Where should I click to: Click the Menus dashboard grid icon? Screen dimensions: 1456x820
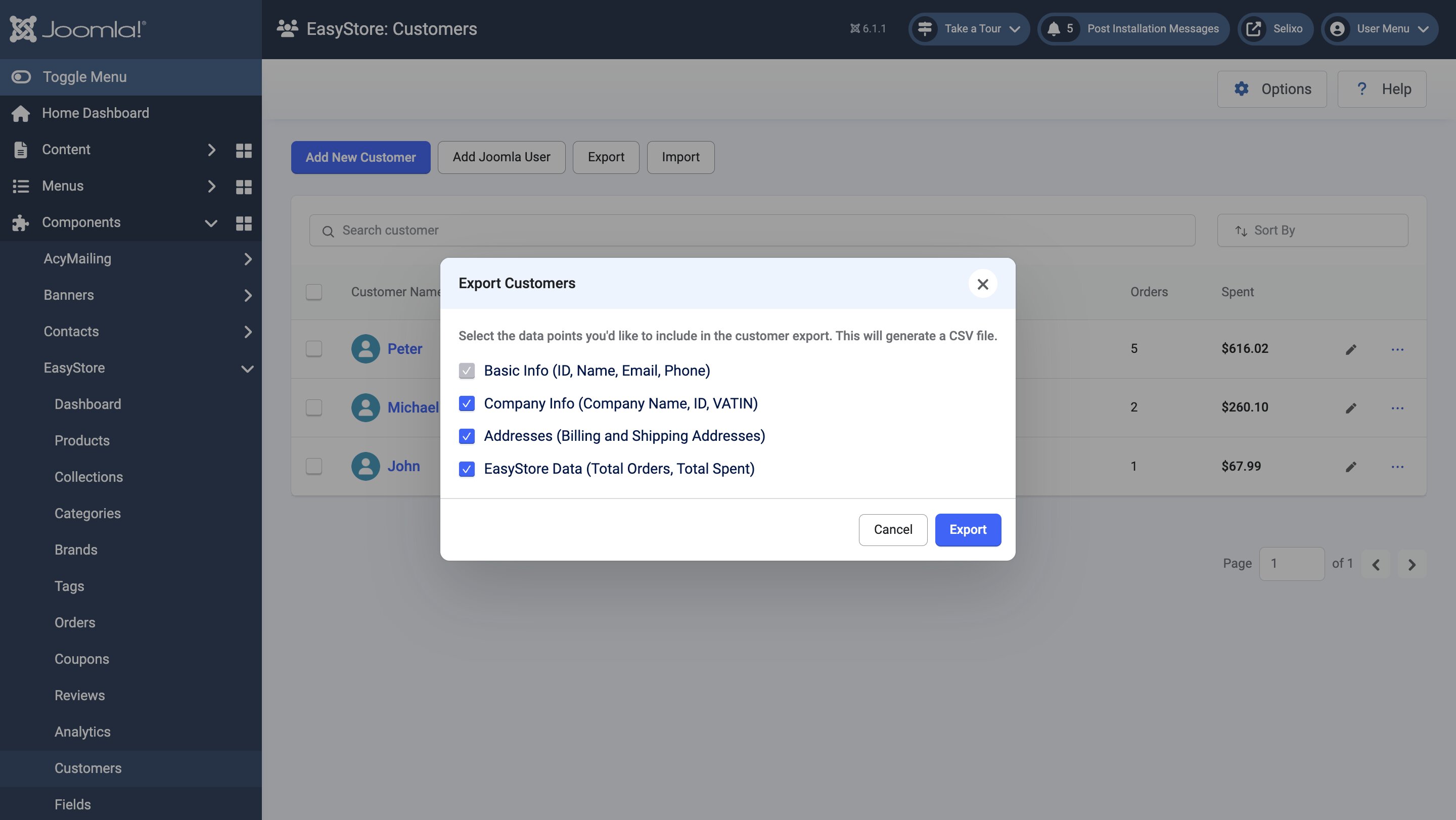244,187
